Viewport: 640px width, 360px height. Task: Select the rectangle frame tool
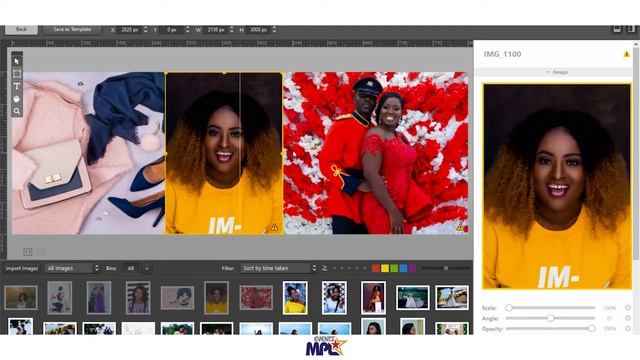point(17,74)
